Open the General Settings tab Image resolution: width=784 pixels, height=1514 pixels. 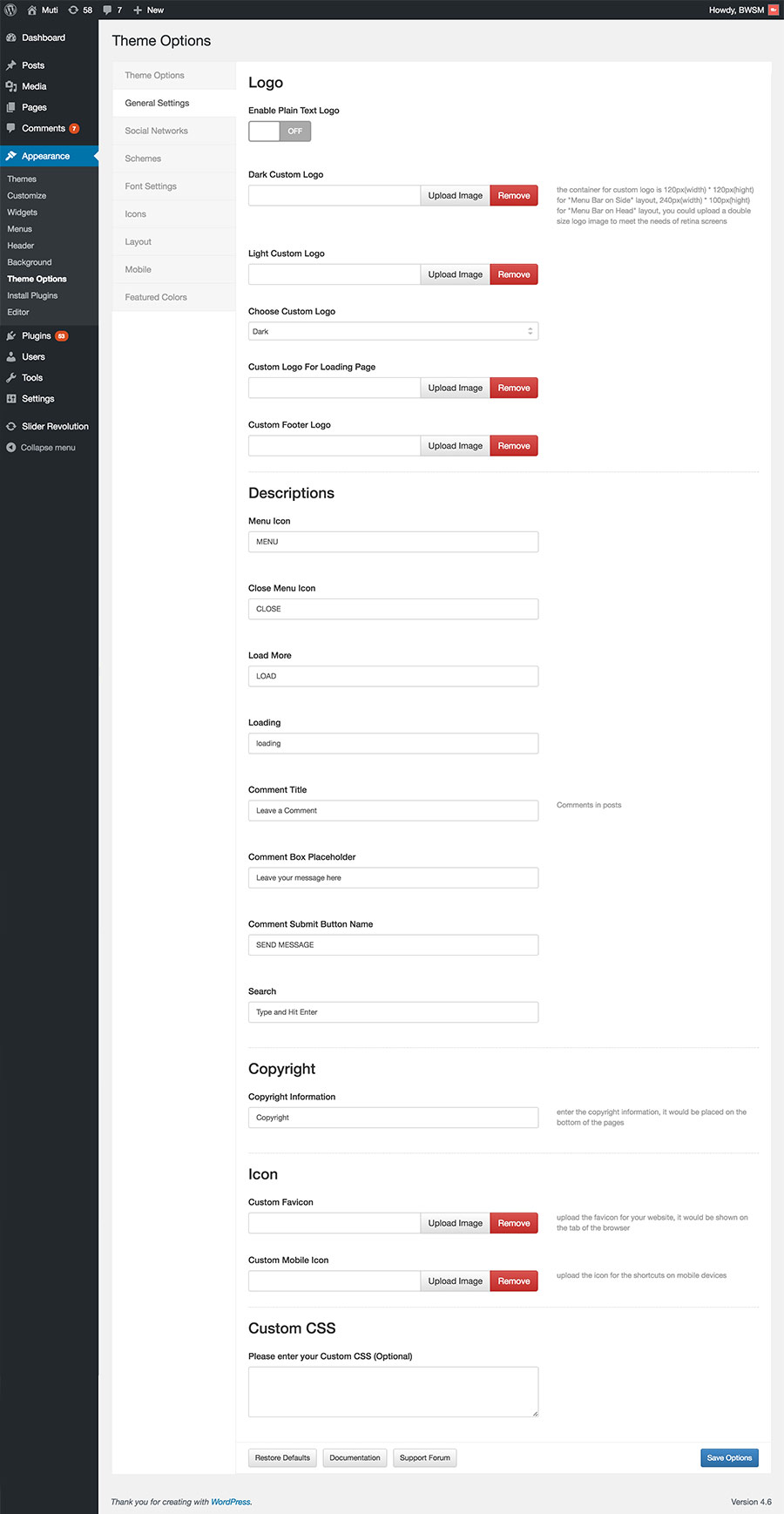click(x=174, y=103)
